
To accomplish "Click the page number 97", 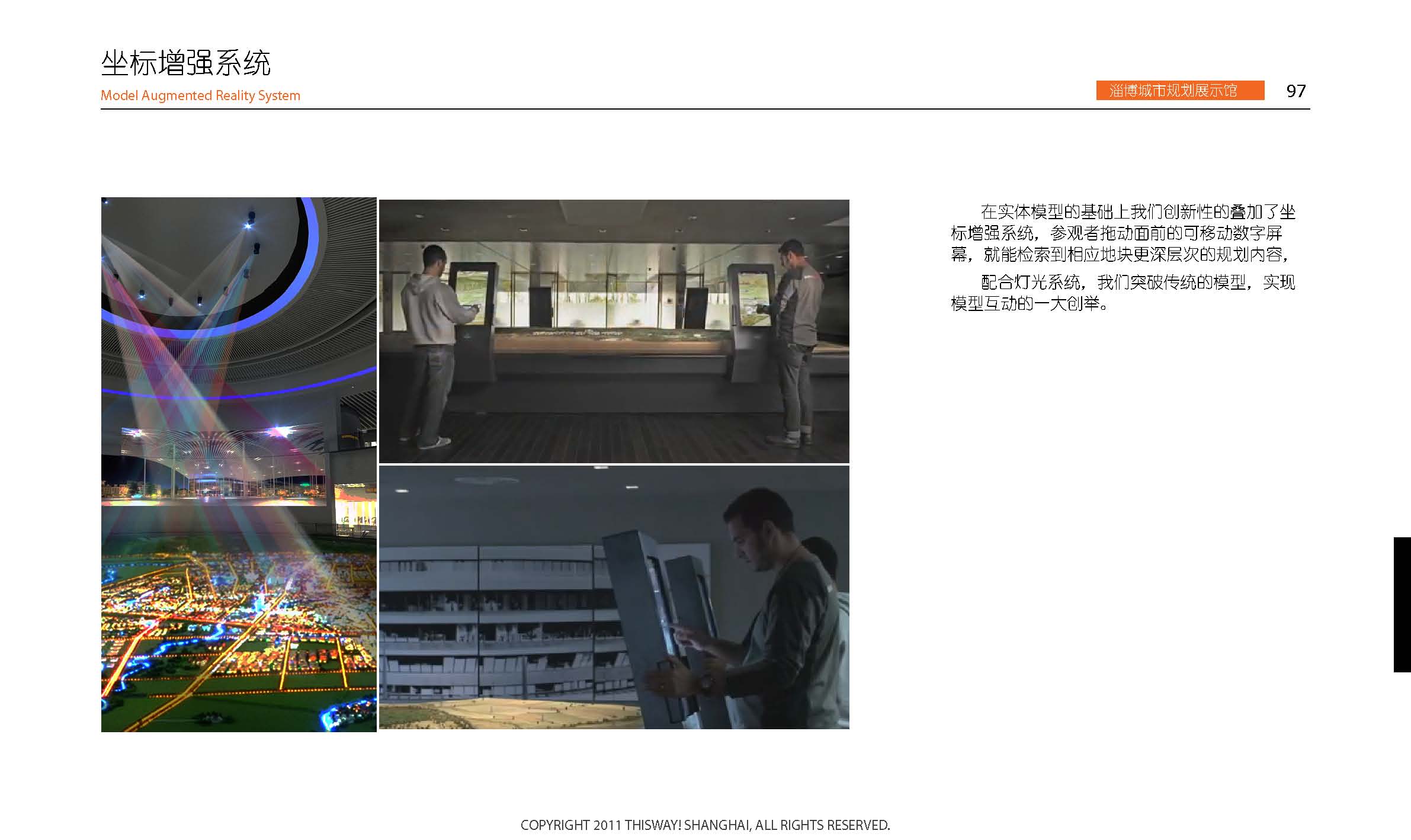I will click(1296, 91).
